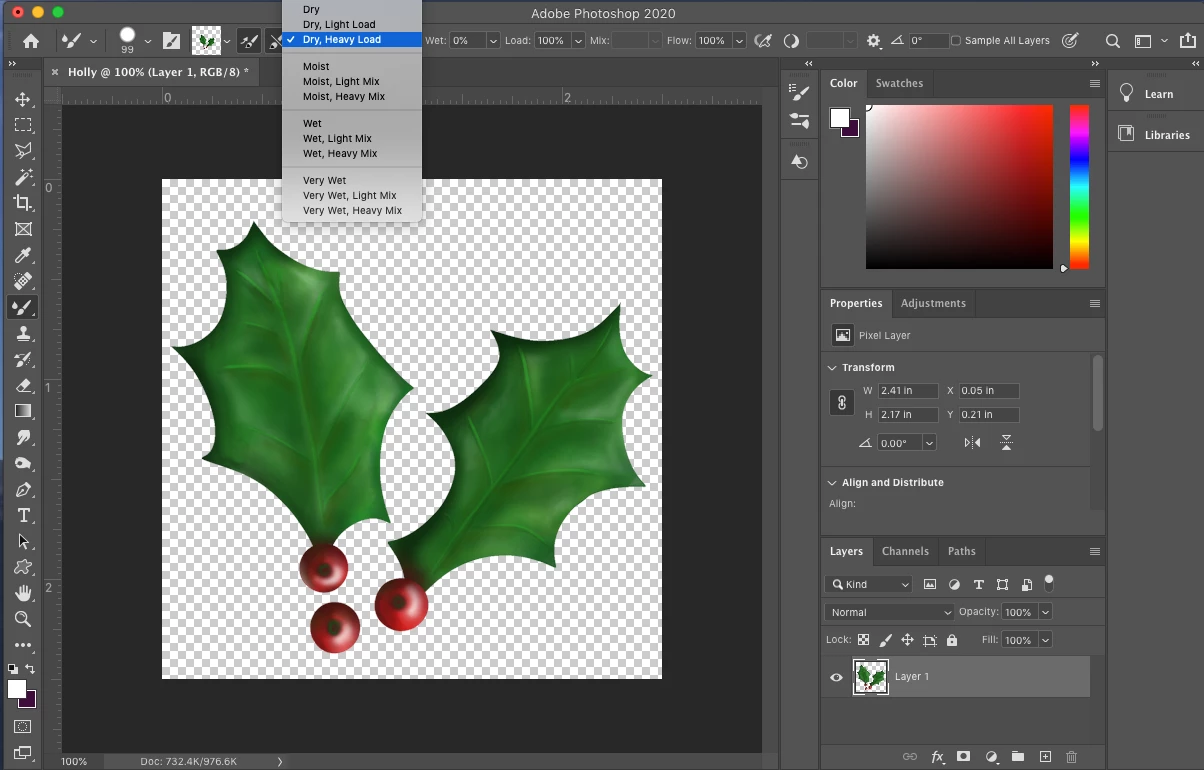Select the Zoom tool

pyautogui.click(x=23, y=620)
